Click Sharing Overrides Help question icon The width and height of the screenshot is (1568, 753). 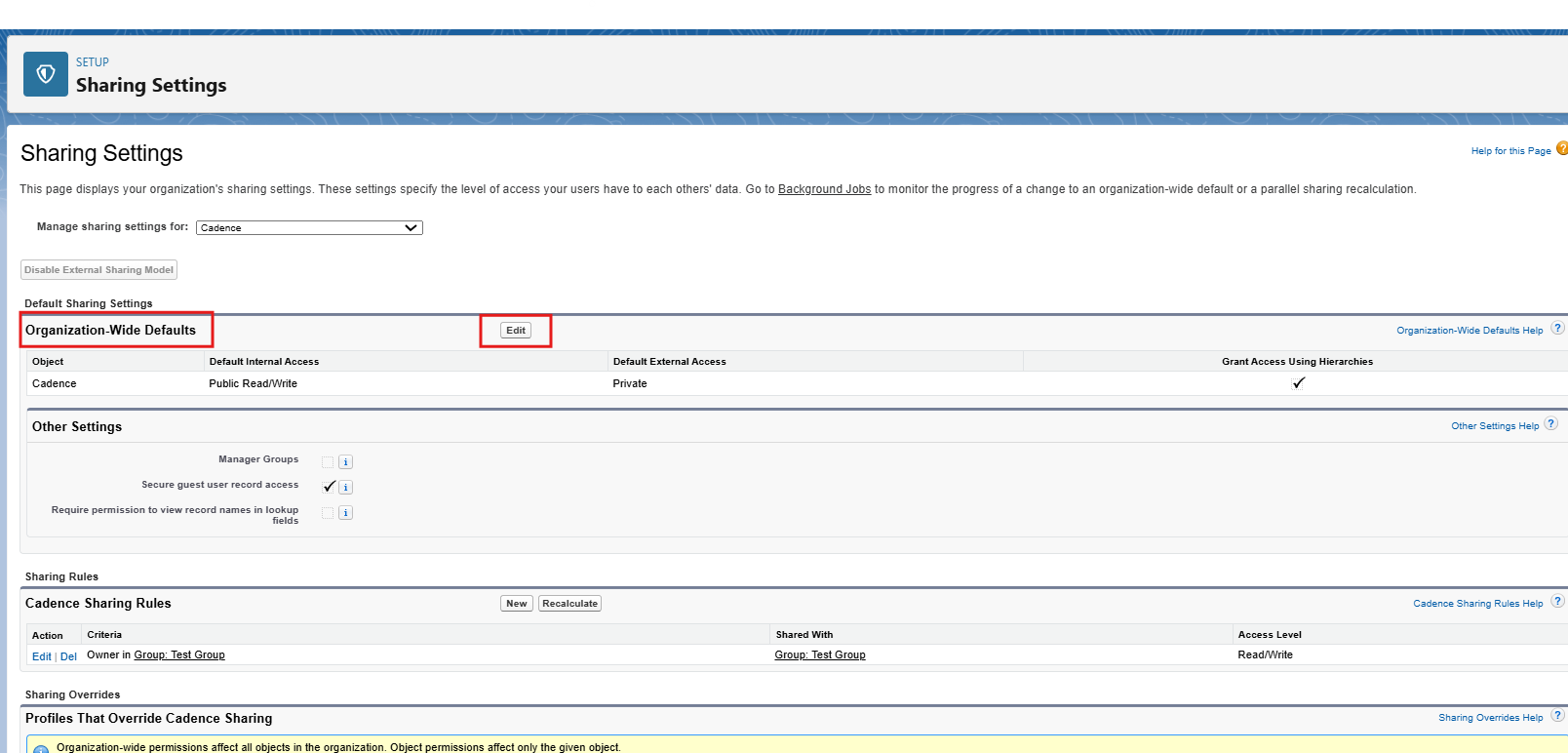(x=1557, y=716)
